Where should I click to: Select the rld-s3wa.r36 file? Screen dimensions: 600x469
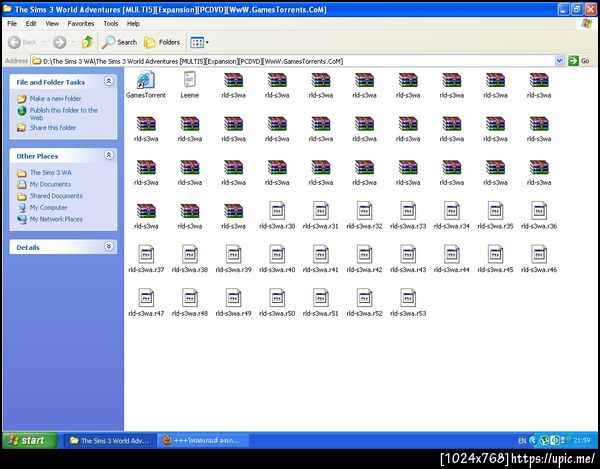539,215
